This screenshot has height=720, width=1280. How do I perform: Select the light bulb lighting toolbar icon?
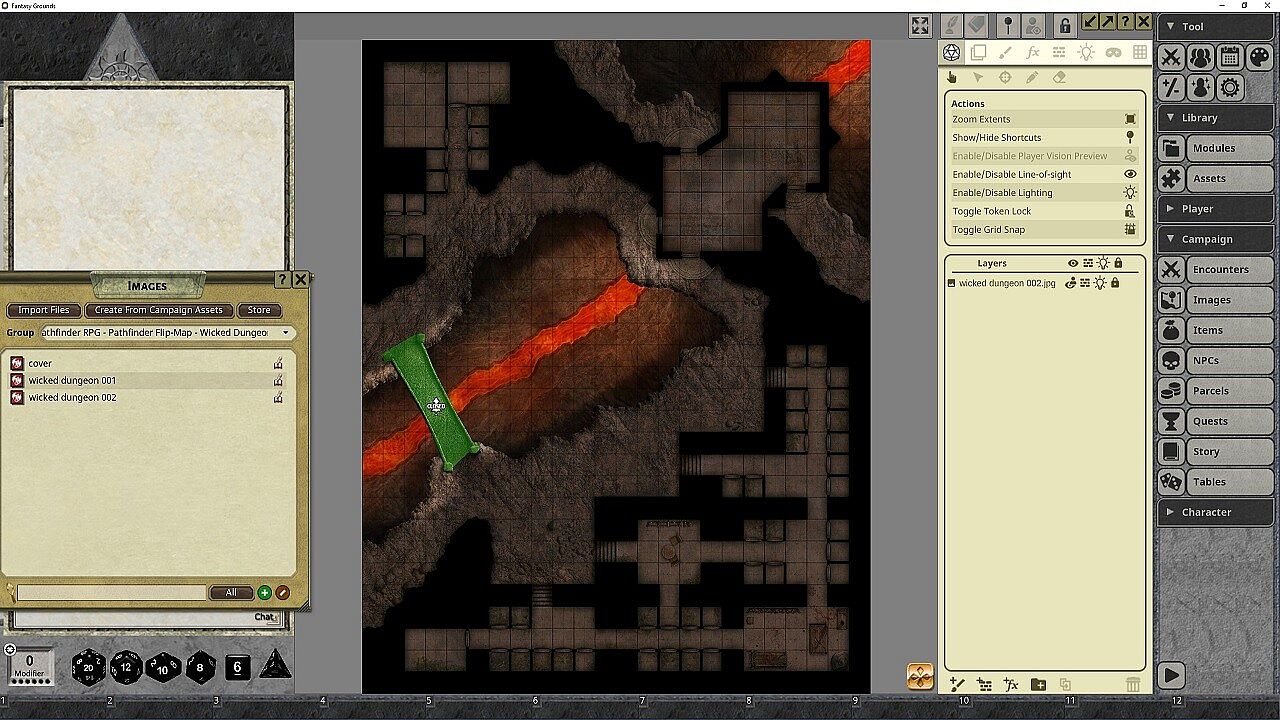click(1086, 53)
